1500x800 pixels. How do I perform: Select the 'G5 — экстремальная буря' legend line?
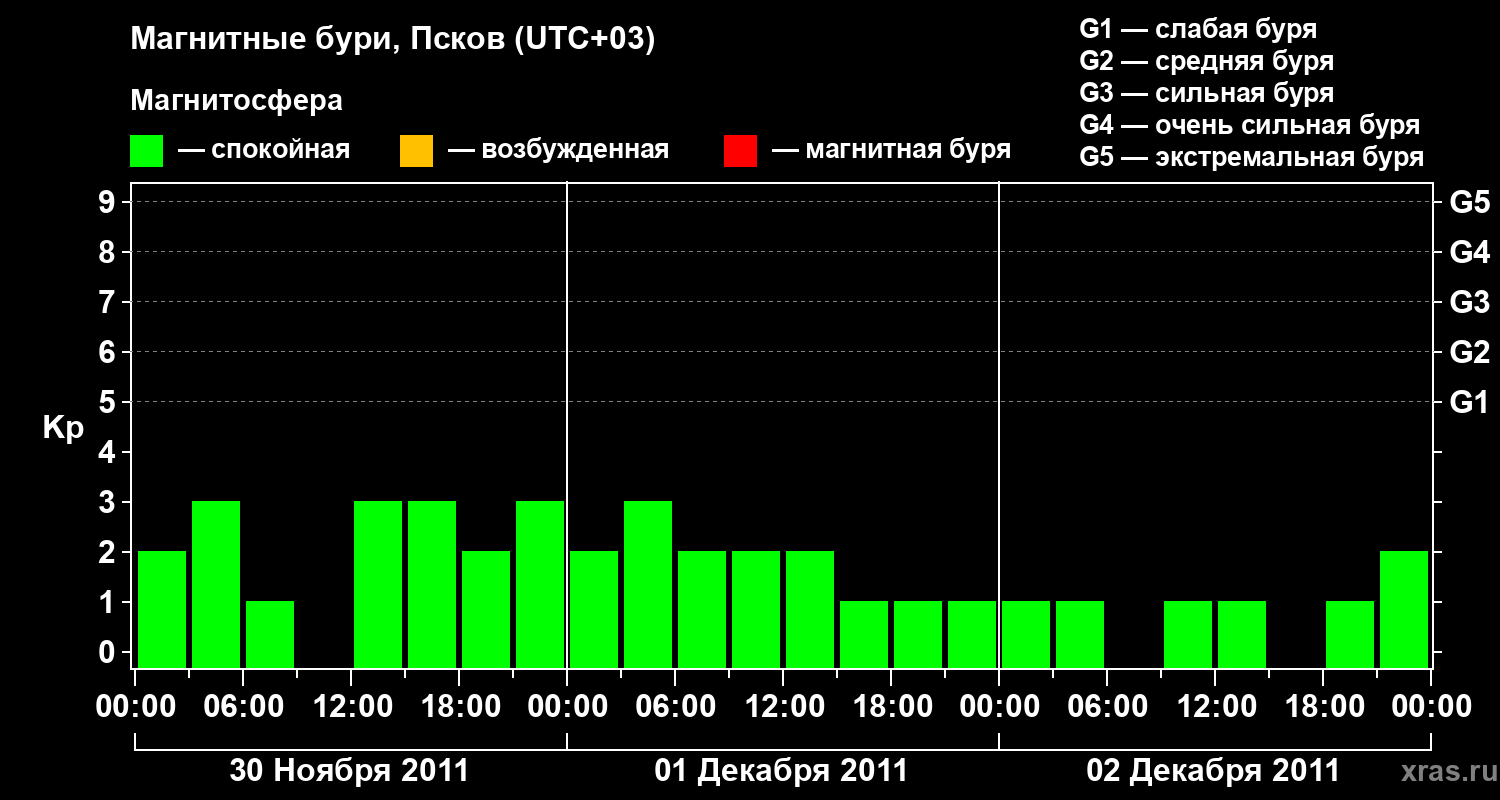(1251, 157)
